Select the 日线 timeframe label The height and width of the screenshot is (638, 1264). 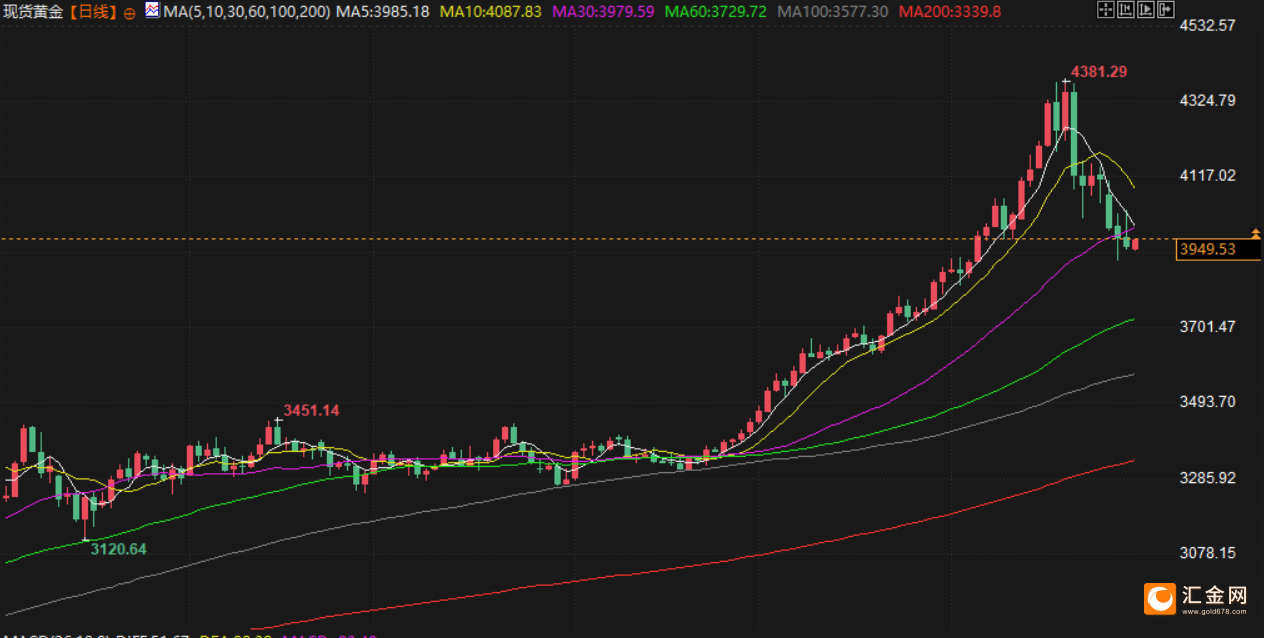coord(93,12)
